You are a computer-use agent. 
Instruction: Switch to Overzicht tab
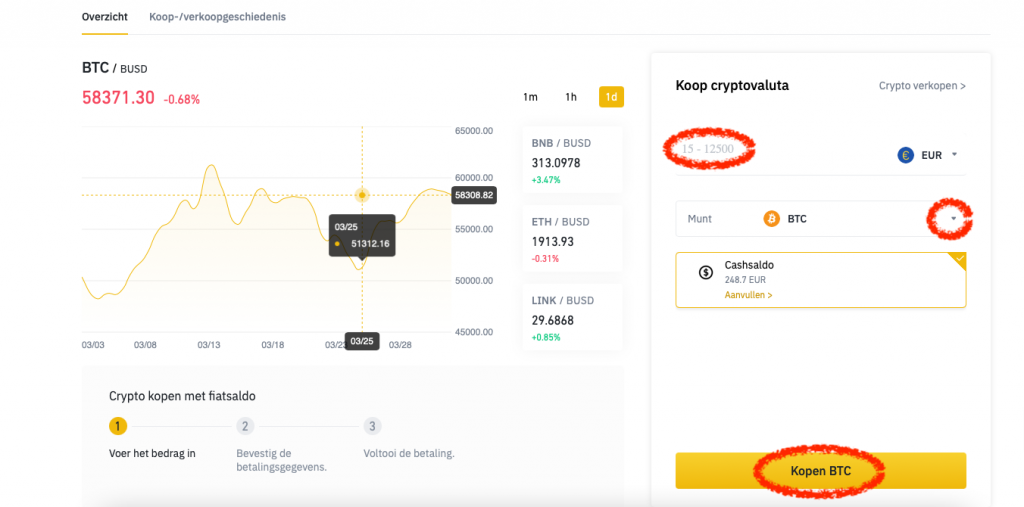point(105,17)
